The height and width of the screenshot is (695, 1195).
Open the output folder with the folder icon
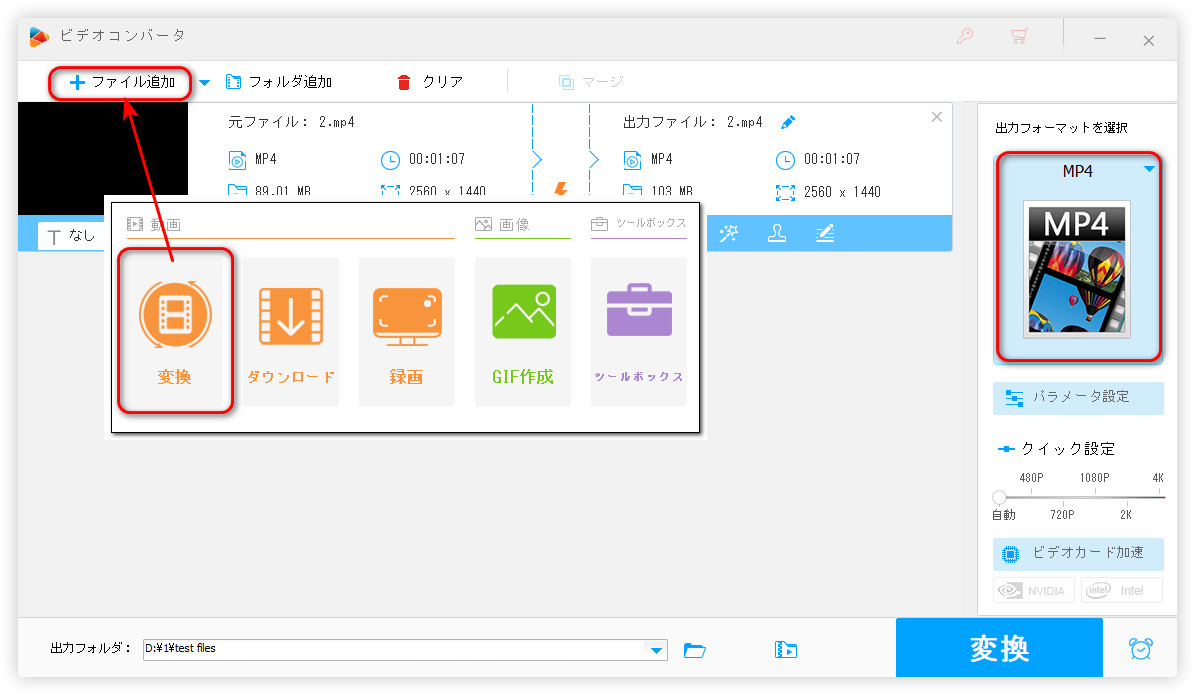(x=695, y=650)
